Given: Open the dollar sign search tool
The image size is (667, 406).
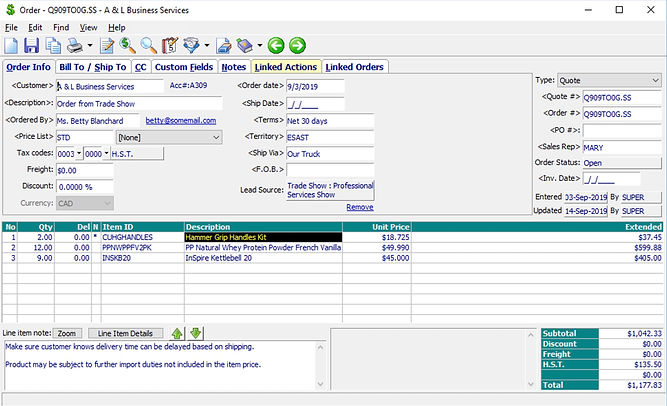Looking at the screenshot, I should (127, 46).
